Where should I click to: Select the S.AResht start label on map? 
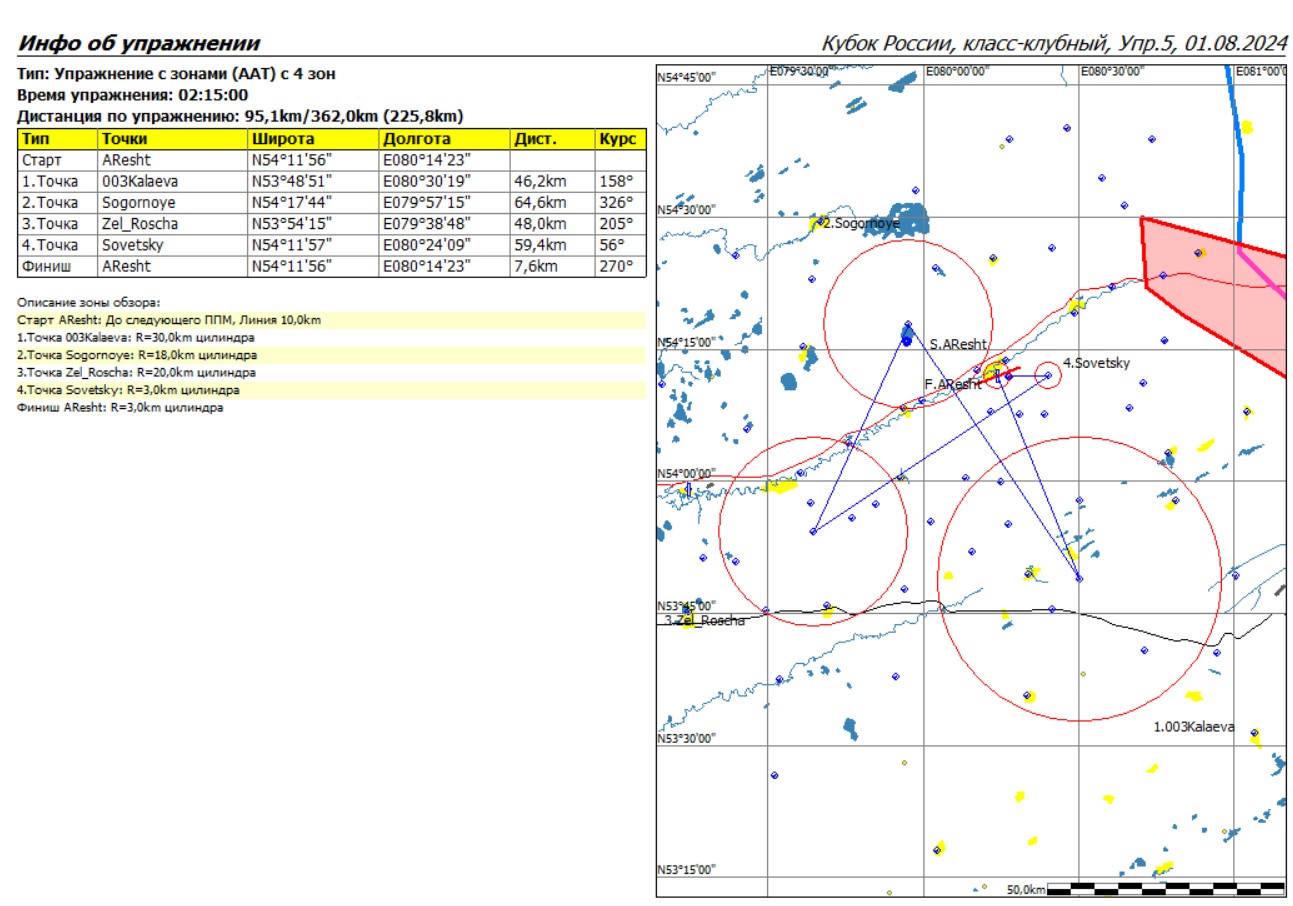(957, 344)
